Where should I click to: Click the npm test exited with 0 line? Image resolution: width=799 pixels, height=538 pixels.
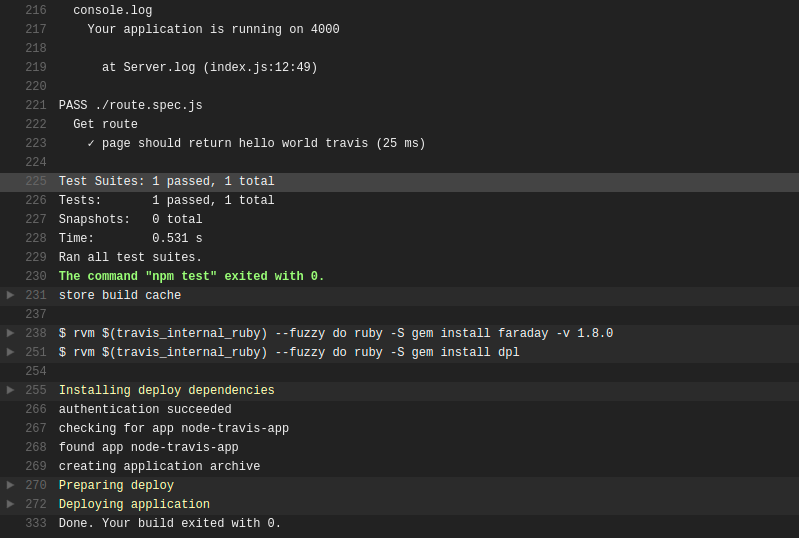[x=192, y=276]
